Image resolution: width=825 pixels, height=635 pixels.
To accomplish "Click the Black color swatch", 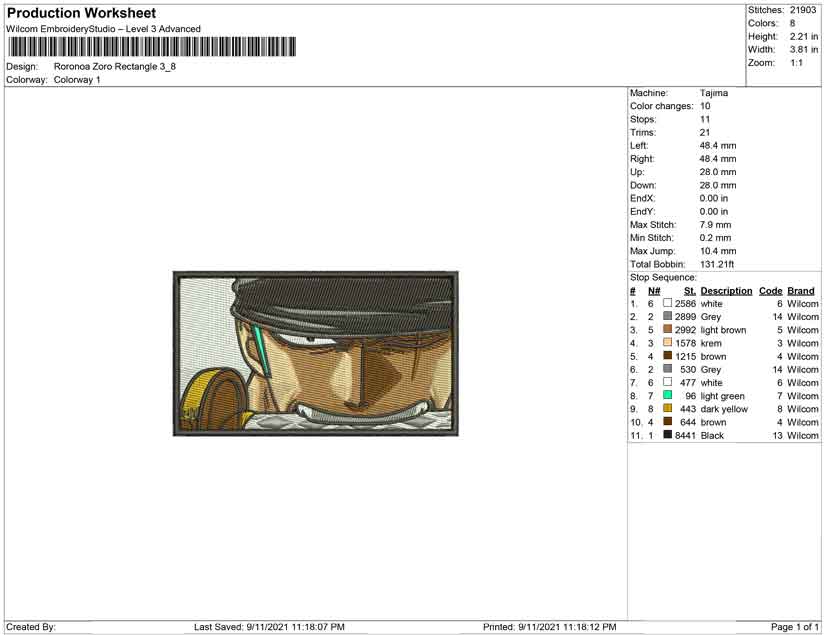I will 667,435.
